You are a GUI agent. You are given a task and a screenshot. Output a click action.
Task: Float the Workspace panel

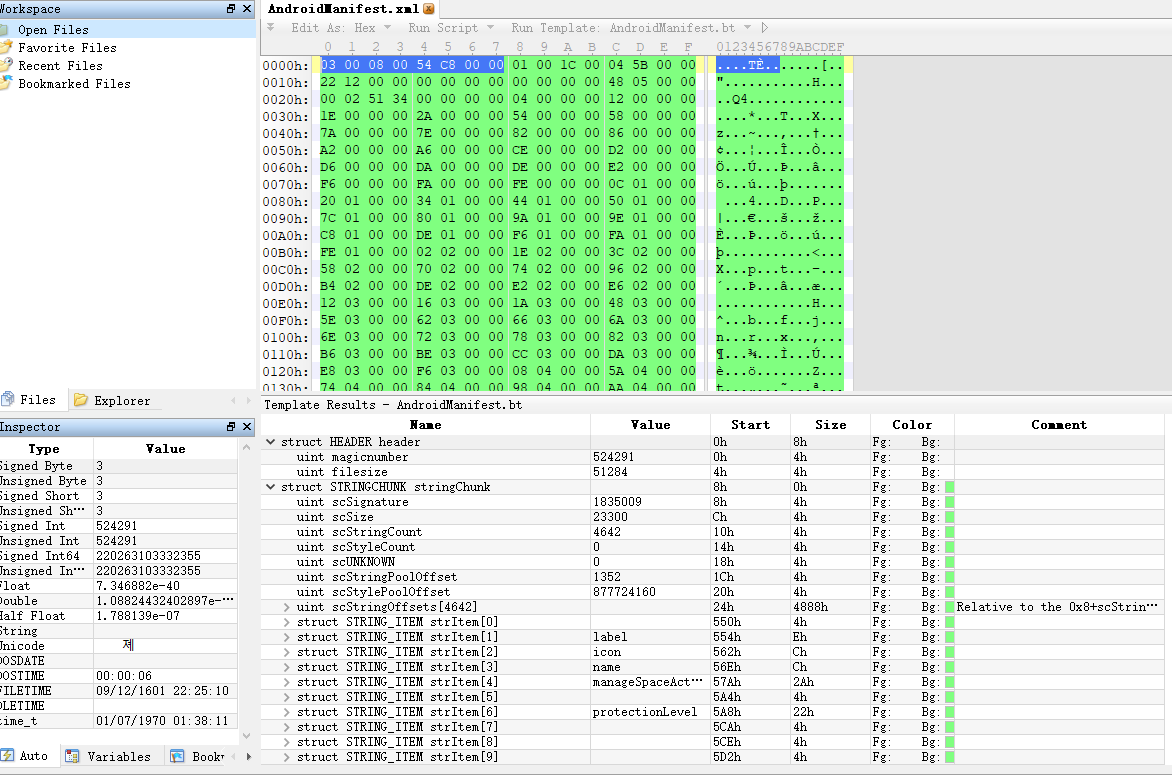tap(231, 9)
